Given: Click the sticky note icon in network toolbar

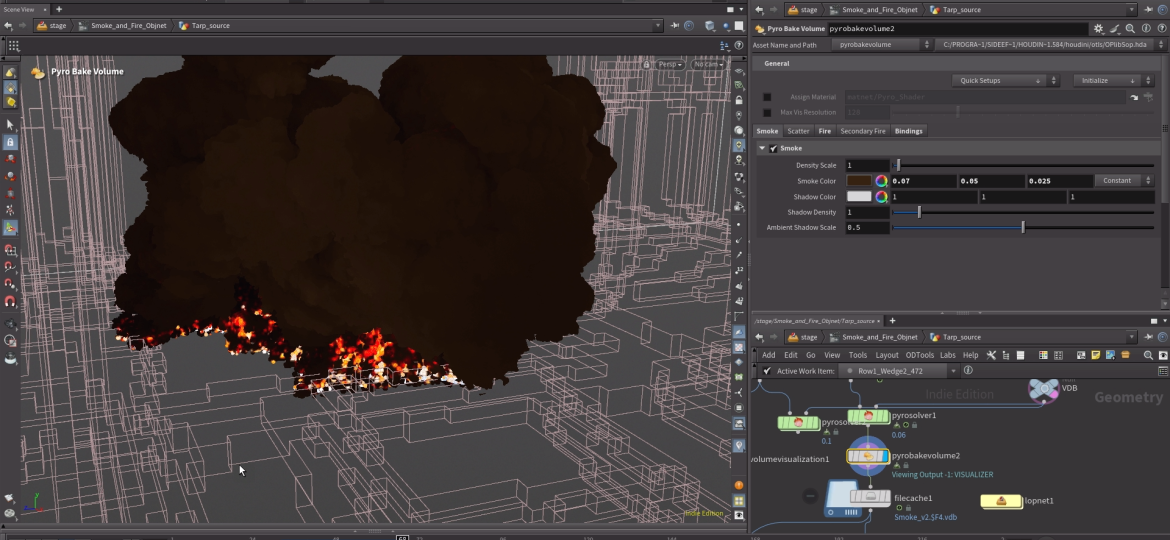Looking at the screenshot, I should (x=1095, y=355).
